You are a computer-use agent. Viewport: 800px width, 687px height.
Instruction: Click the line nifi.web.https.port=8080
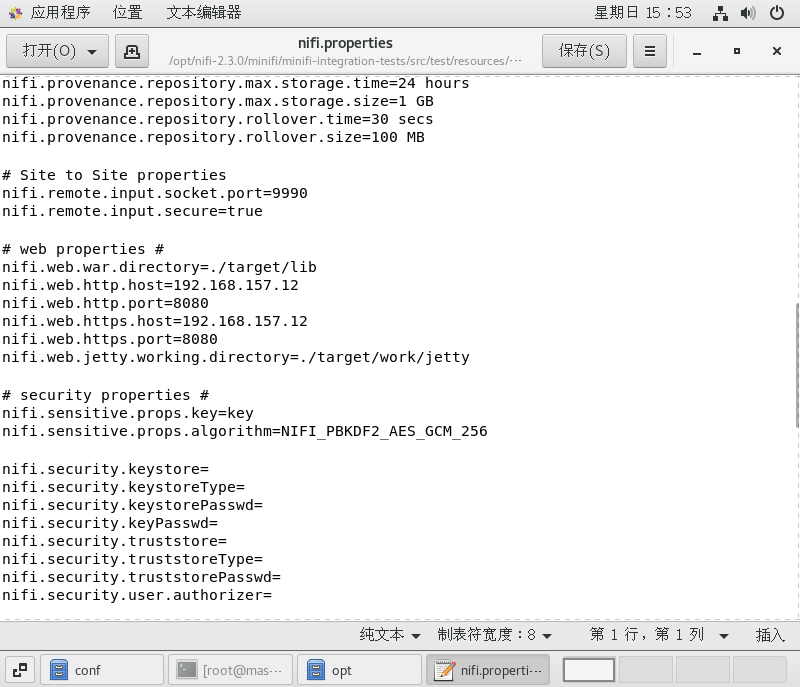click(110, 339)
